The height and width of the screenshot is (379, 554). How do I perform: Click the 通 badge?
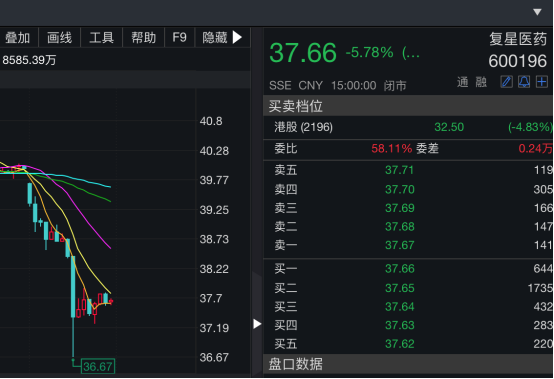462,82
